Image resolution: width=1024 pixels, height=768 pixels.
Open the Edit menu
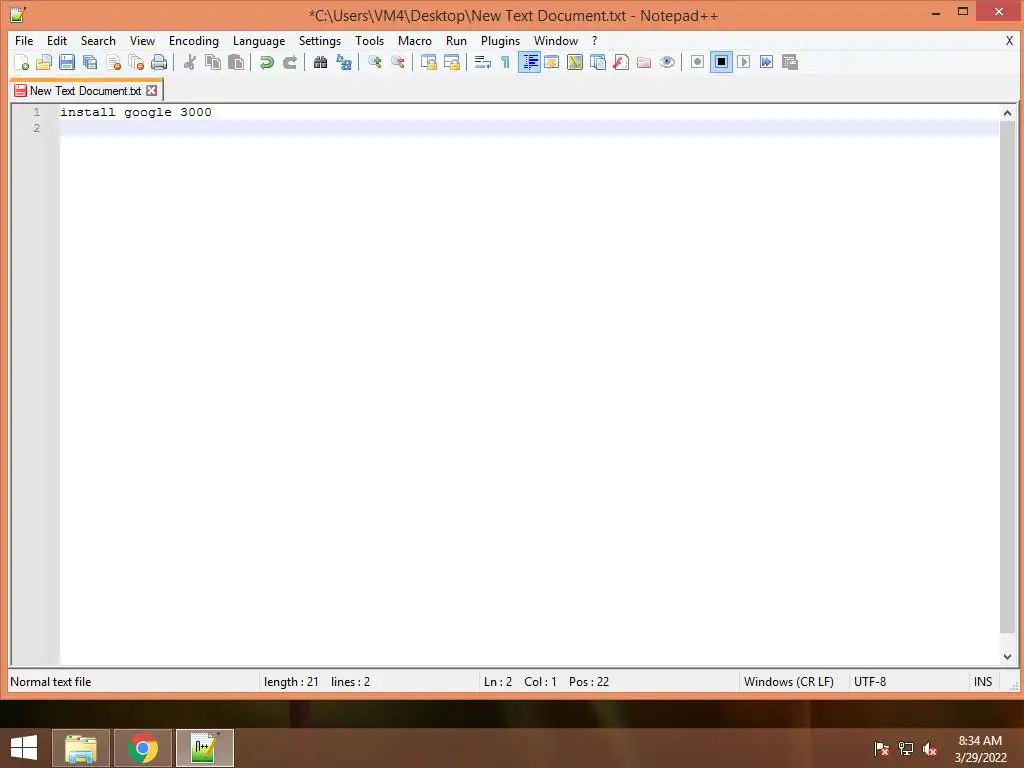coord(57,40)
